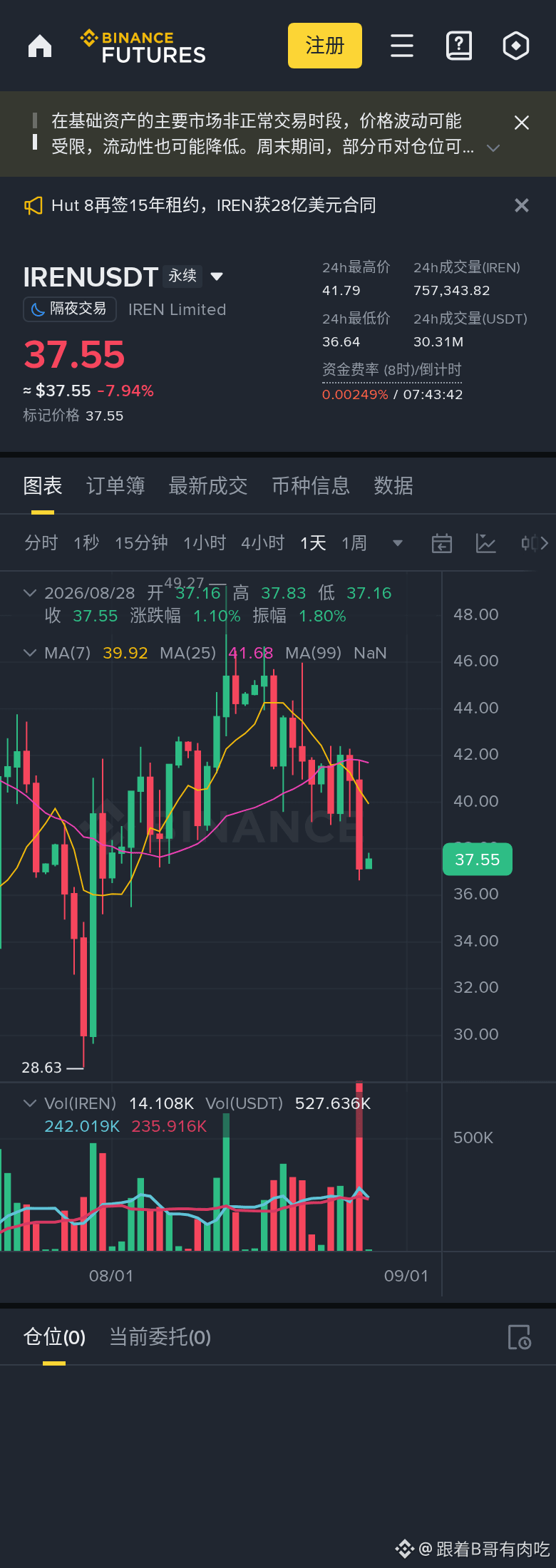
Task: Open the chart indicators icon
Action: pos(486,543)
